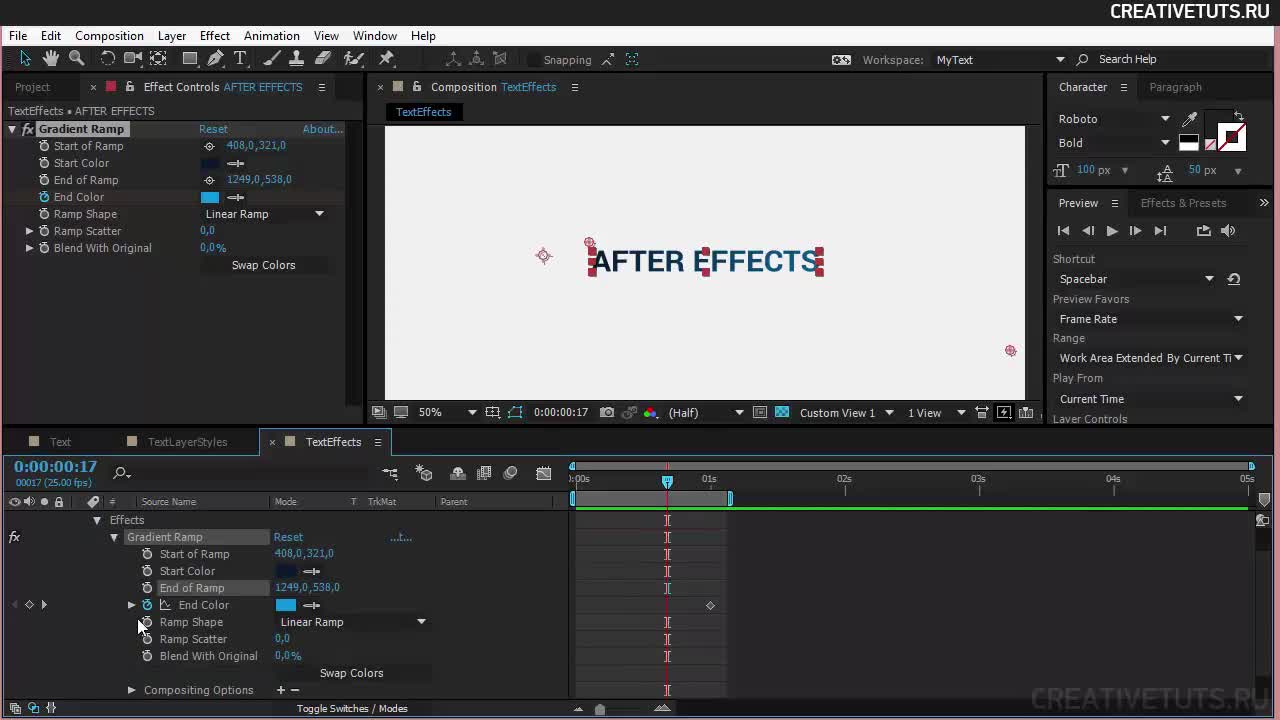Open Ramp Shape dropdown in Effect Controls

(x=264, y=214)
